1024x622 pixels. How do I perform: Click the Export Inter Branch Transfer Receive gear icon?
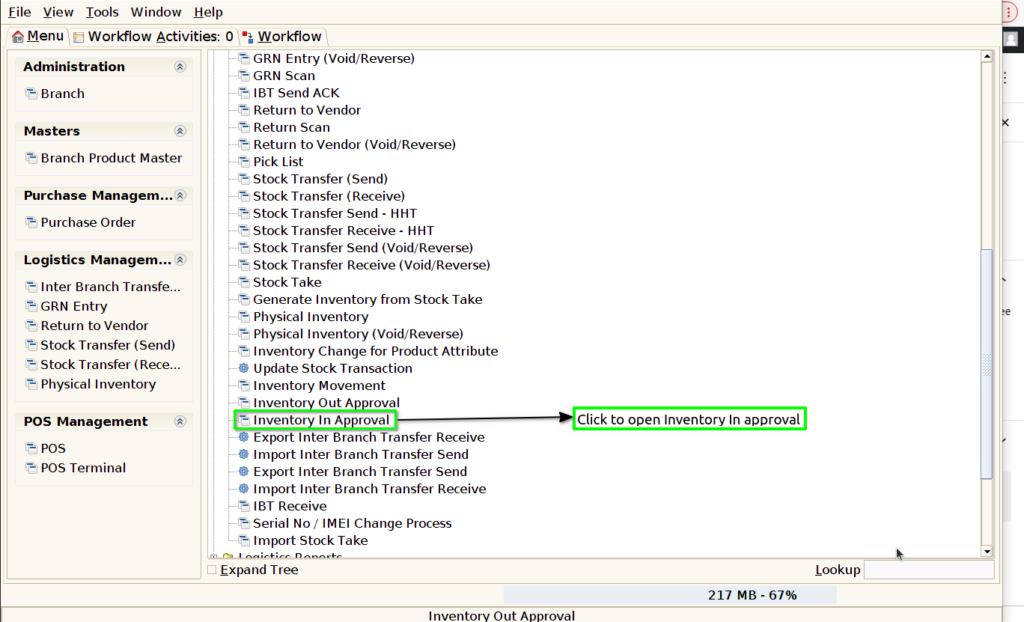pyautogui.click(x=244, y=436)
